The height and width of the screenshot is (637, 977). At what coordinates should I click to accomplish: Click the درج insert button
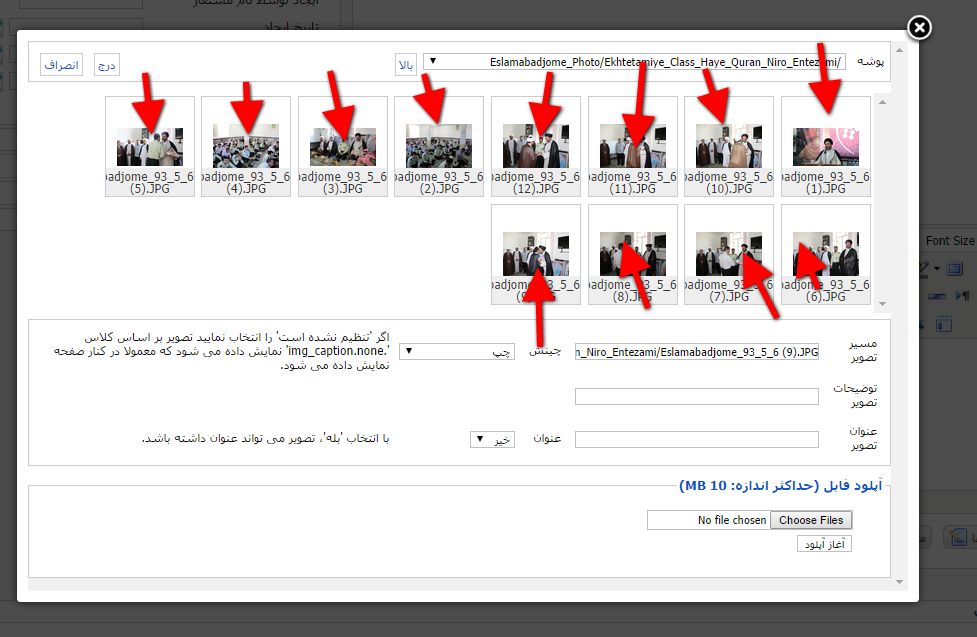pyautogui.click(x=107, y=65)
